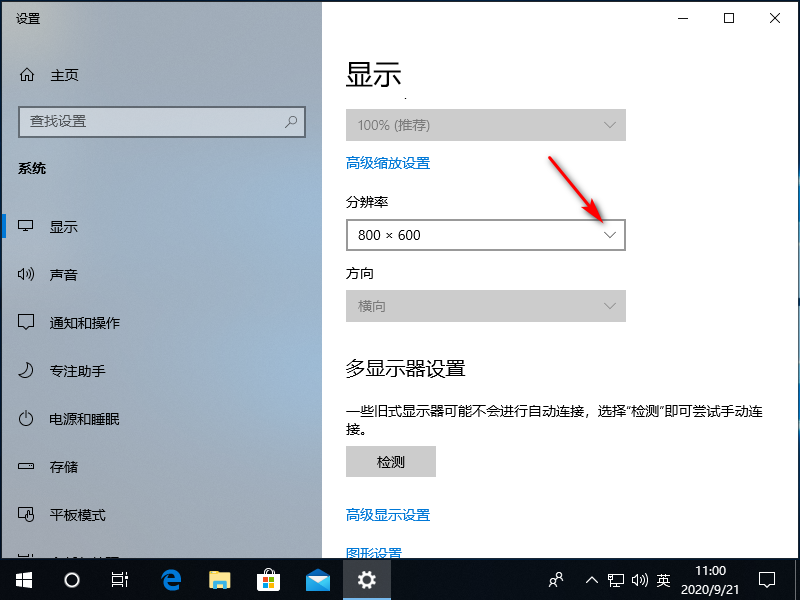This screenshot has height=600, width=800.
Task: Open 电源和睡眠 settings
Action: [x=75, y=419]
